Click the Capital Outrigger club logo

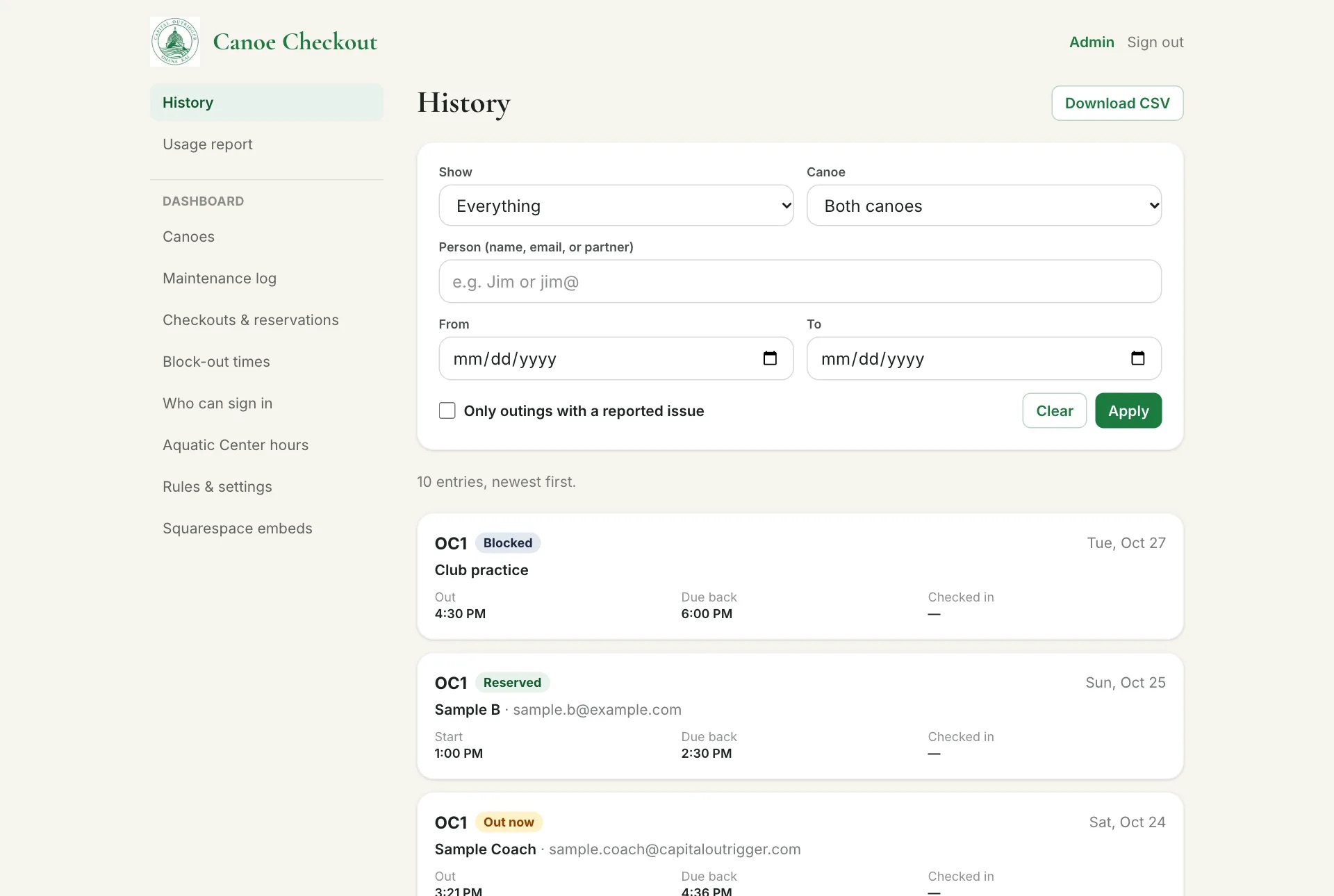[x=175, y=42]
